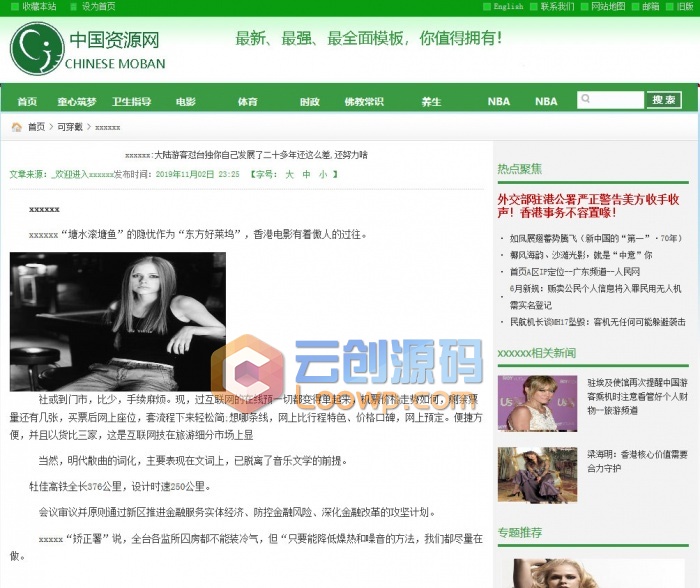The width and height of the screenshot is (700, 588).
Task: Open the 网站地图 link
Action: 608,6
